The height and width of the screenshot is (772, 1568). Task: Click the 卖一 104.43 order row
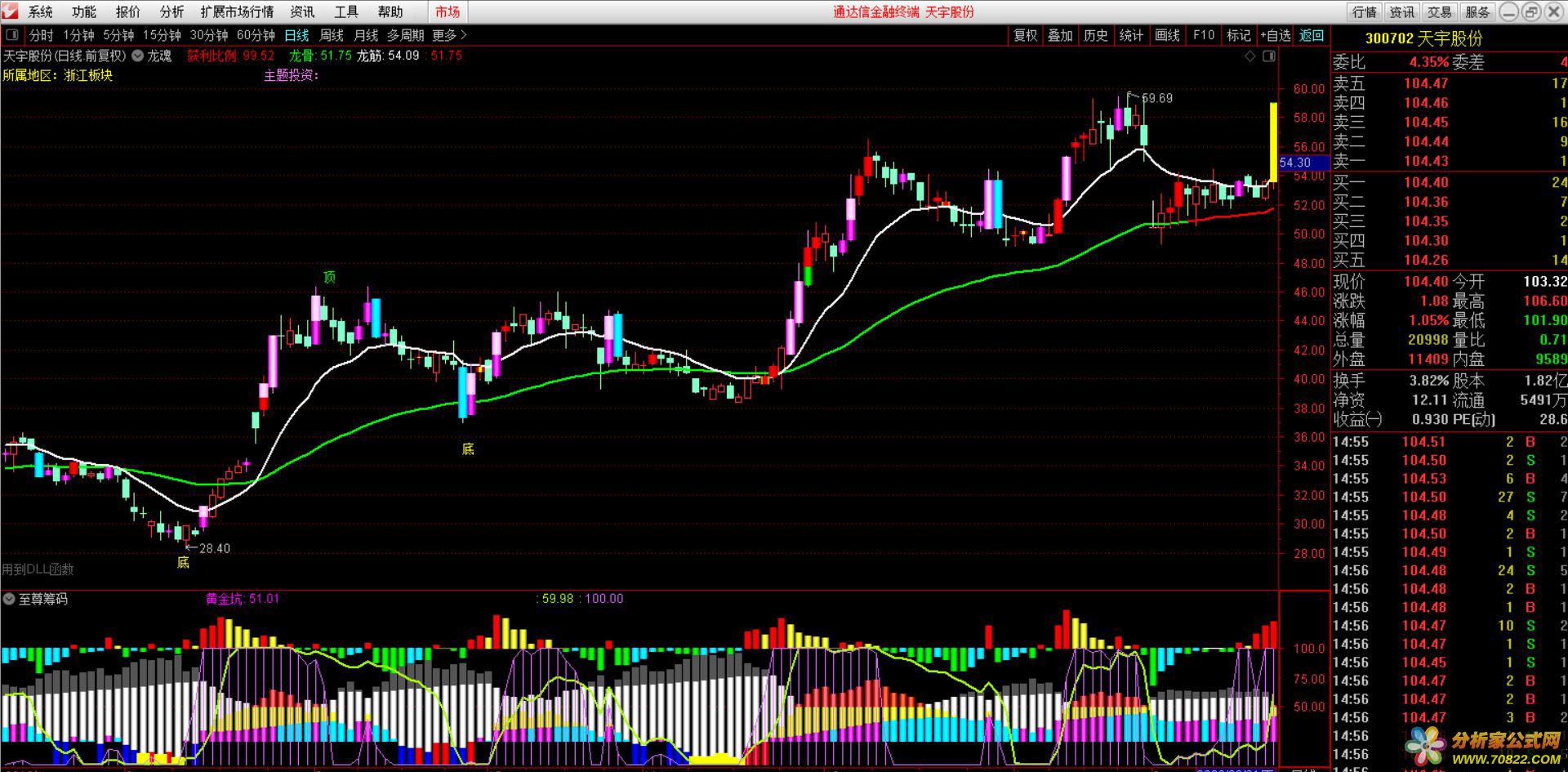[1450, 161]
